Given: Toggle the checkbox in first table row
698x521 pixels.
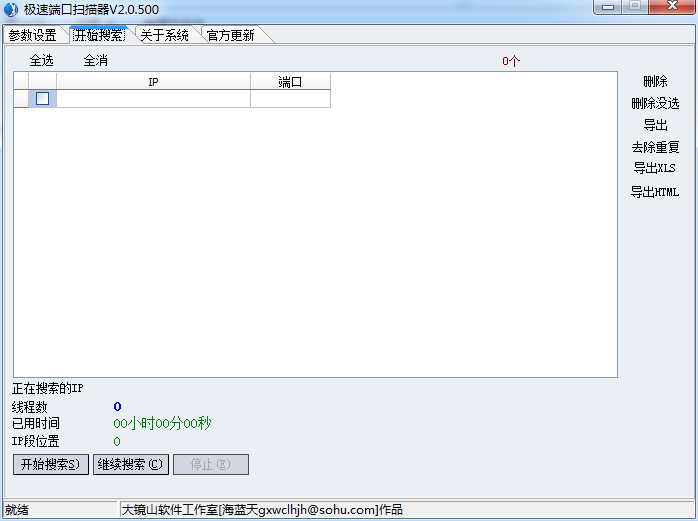Looking at the screenshot, I should pos(42,98).
